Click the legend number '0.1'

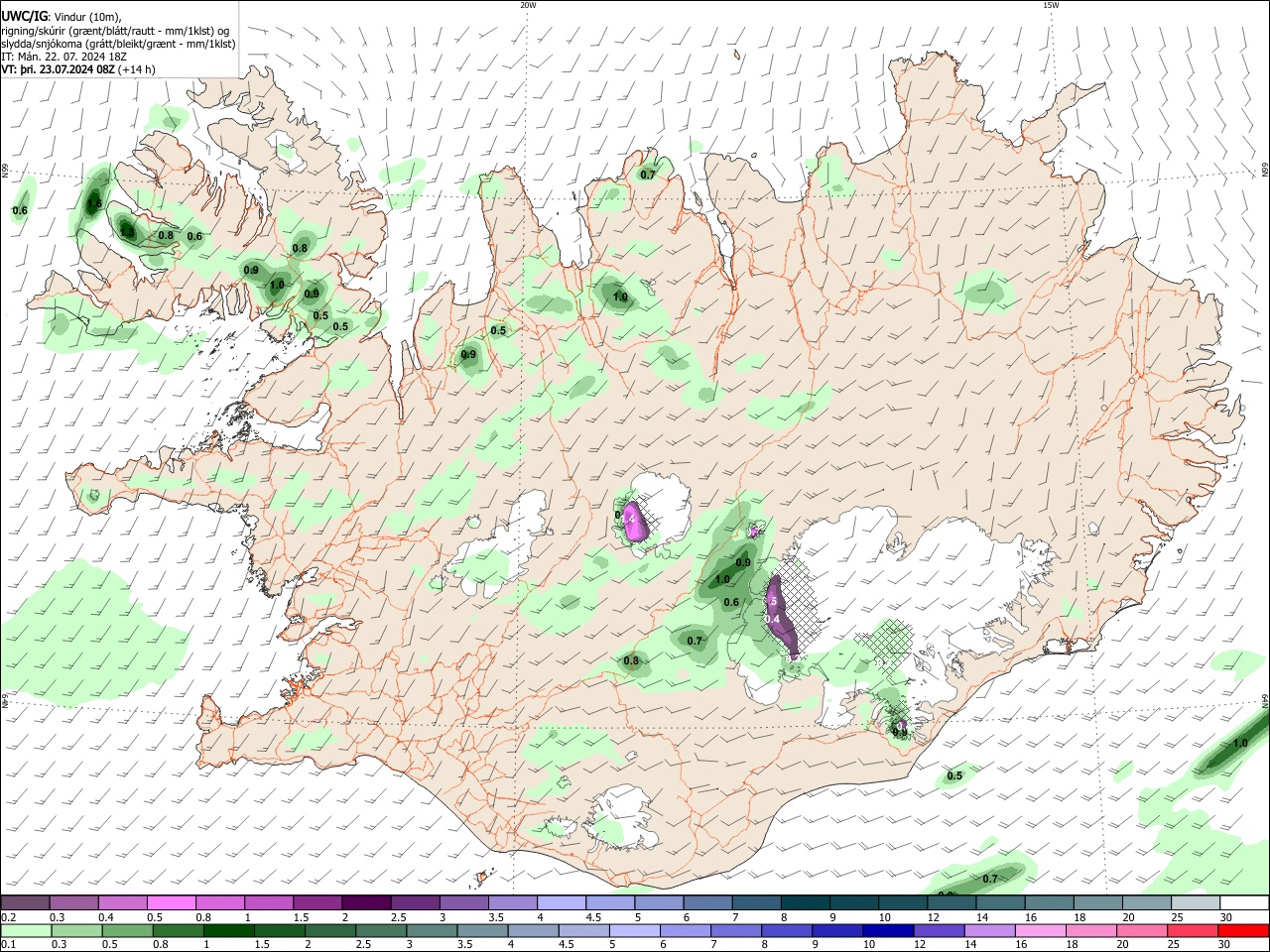(9, 945)
